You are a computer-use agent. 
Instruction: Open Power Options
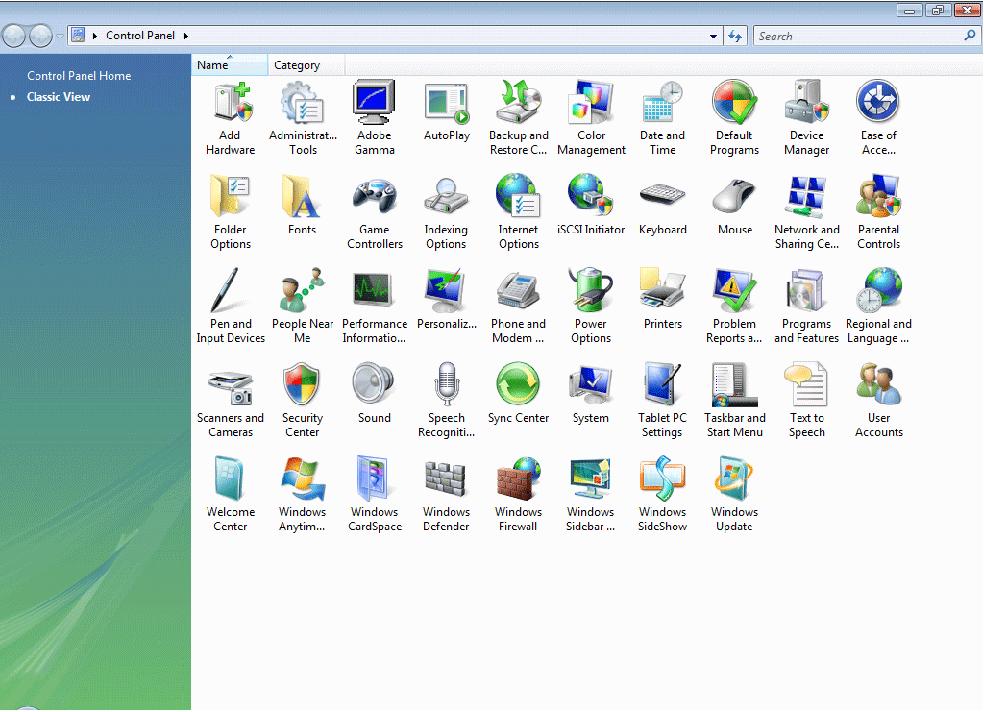coord(591,306)
